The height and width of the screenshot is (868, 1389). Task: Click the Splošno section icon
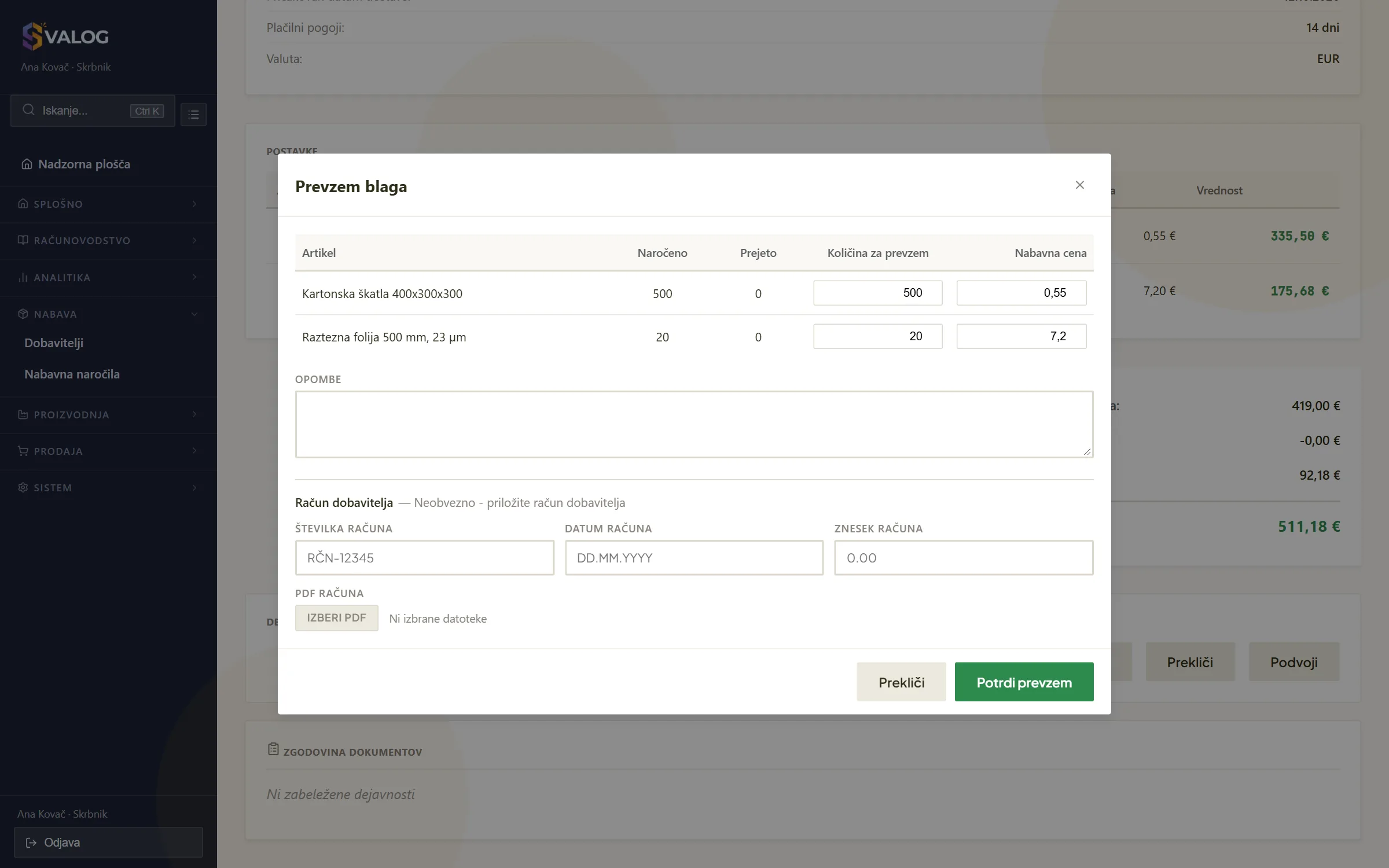coord(23,204)
